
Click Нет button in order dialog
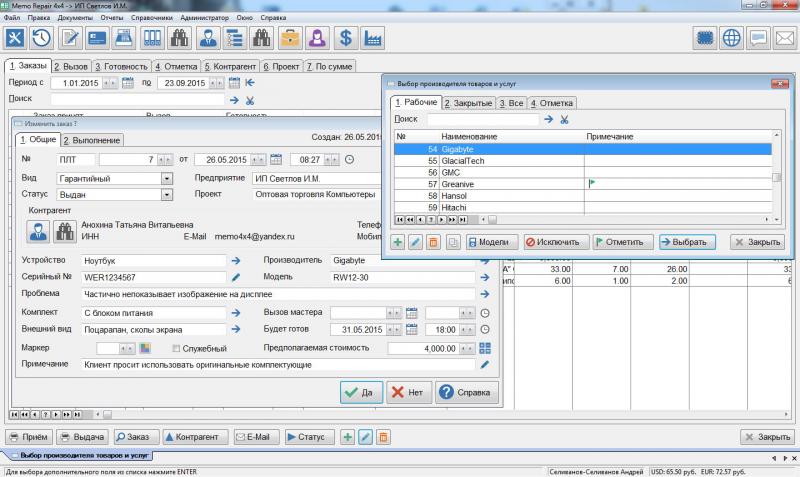click(x=409, y=392)
